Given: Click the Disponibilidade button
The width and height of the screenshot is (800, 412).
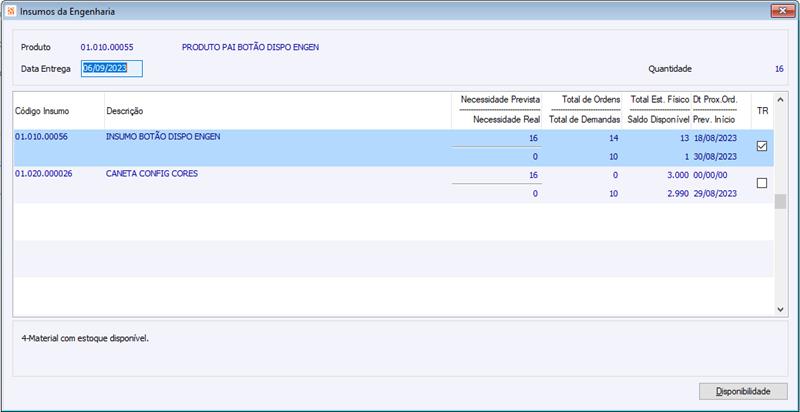Looking at the screenshot, I should tap(743, 392).
